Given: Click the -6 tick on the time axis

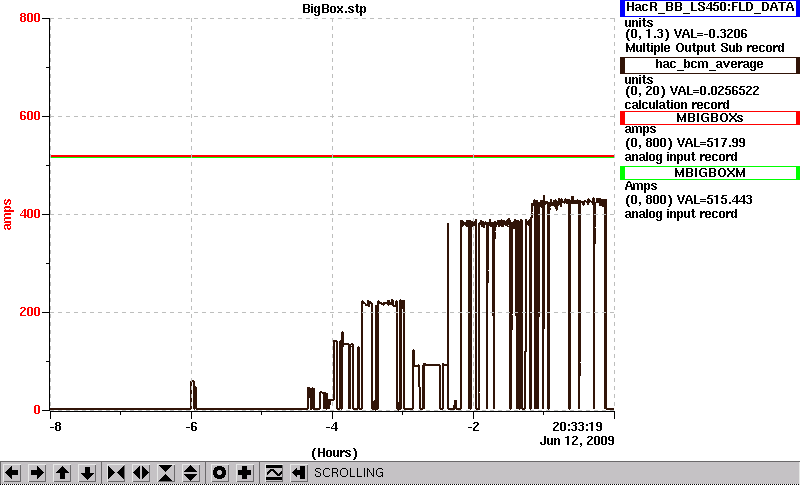Looking at the screenshot, I should point(191,426).
